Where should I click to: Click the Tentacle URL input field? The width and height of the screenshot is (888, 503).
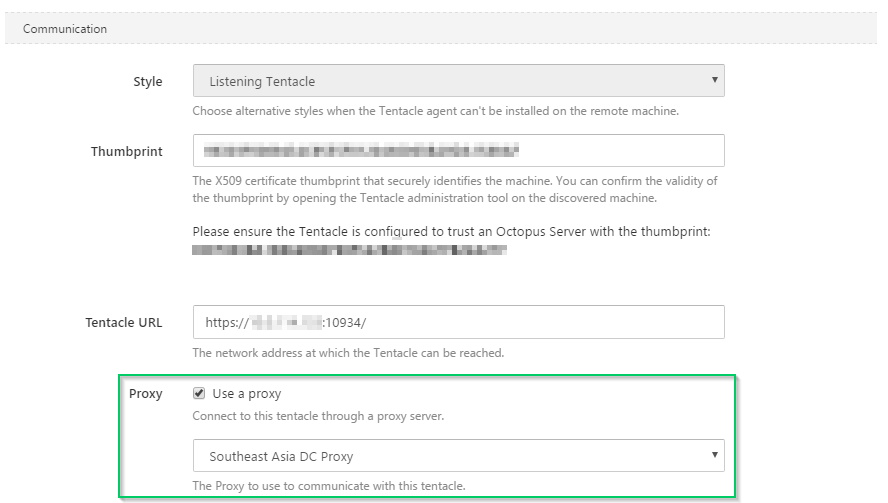click(458, 322)
